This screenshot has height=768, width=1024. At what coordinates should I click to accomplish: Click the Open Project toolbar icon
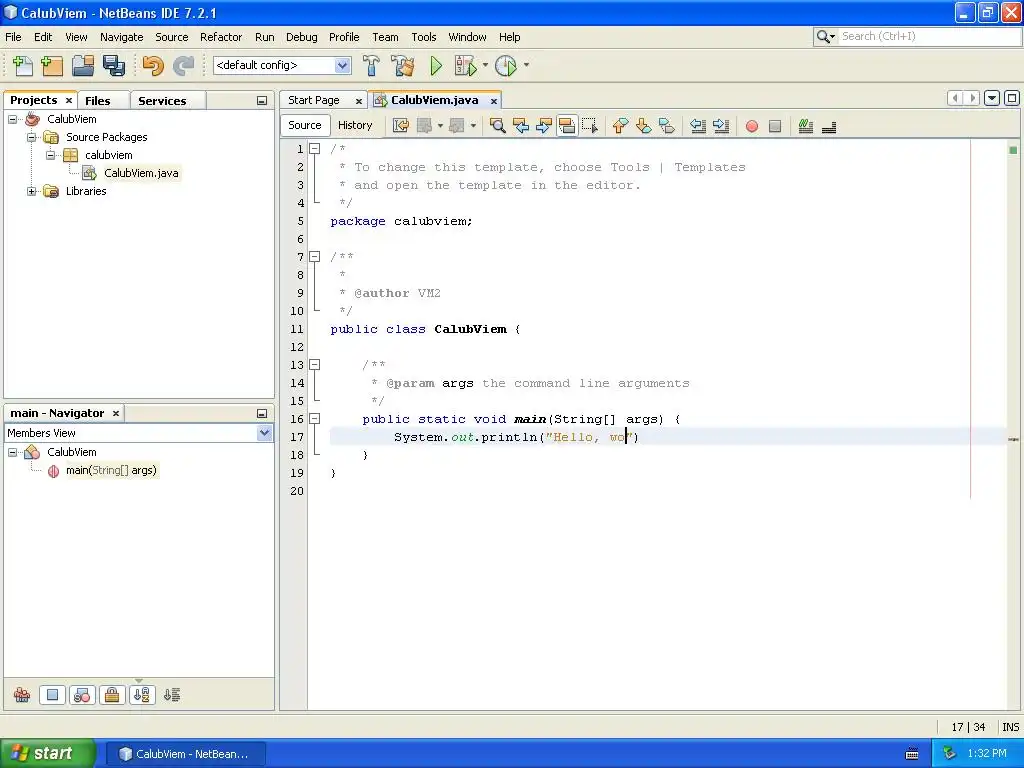(83, 65)
